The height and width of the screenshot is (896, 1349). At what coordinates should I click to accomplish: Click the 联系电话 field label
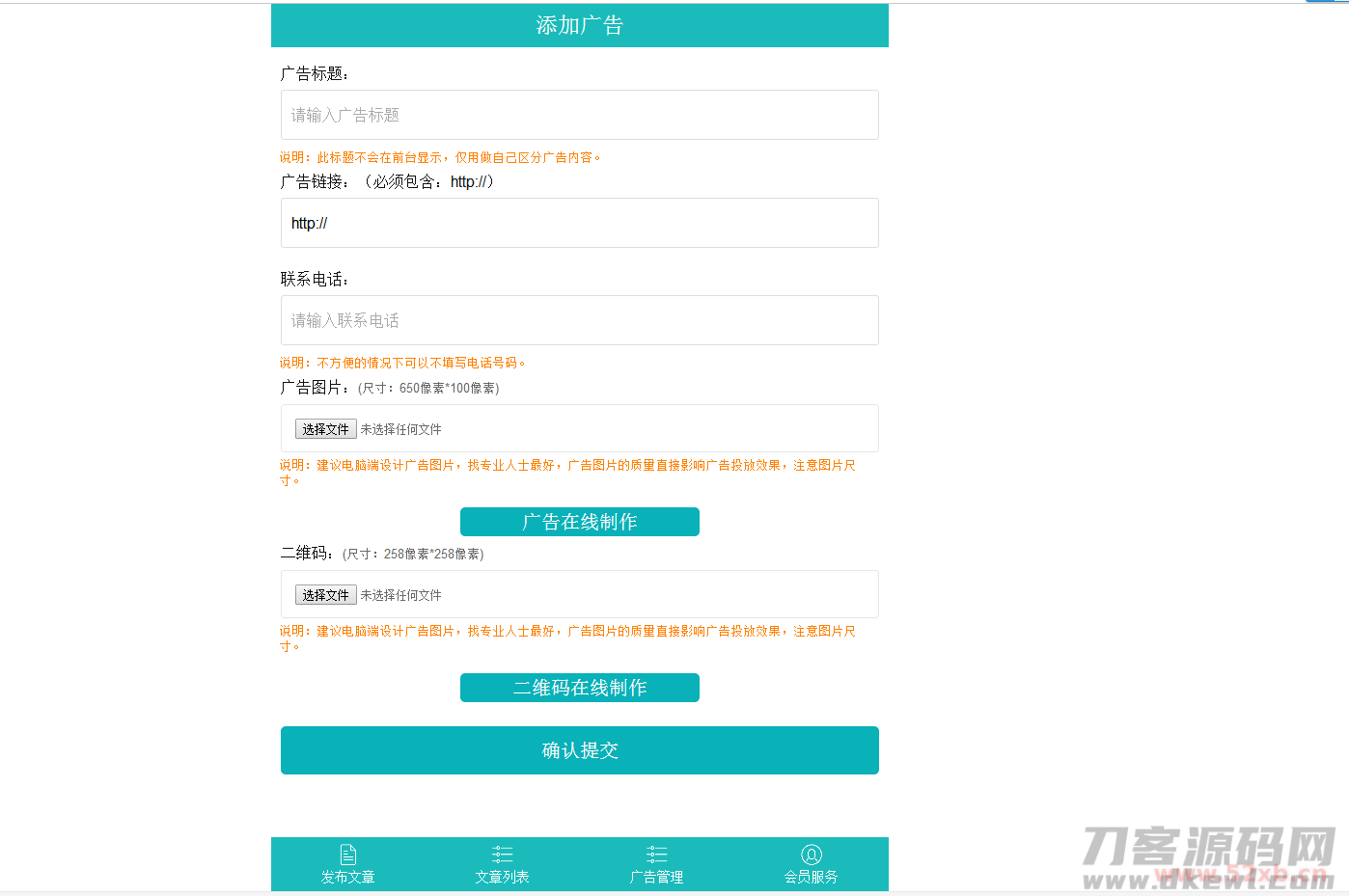(x=315, y=280)
